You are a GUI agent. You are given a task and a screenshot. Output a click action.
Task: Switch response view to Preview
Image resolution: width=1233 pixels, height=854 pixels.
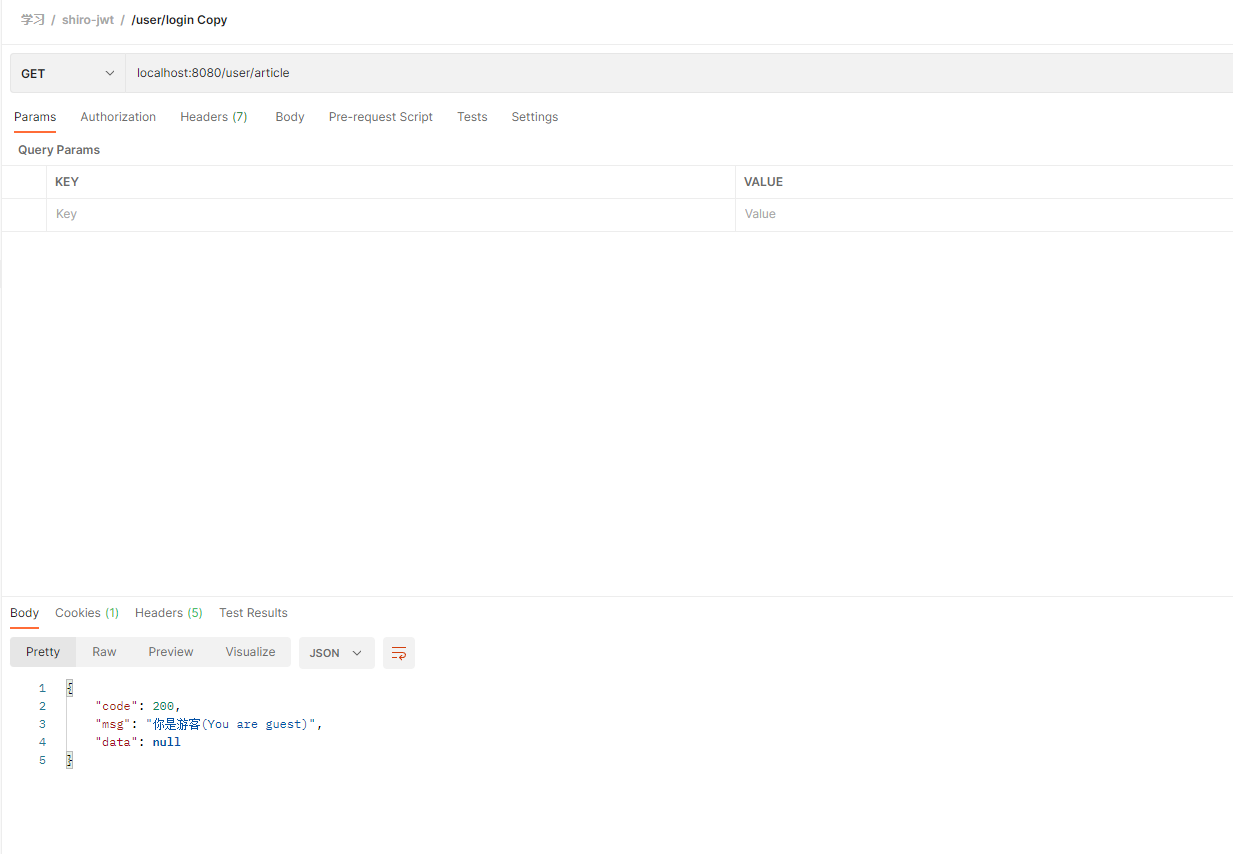click(x=170, y=652)
